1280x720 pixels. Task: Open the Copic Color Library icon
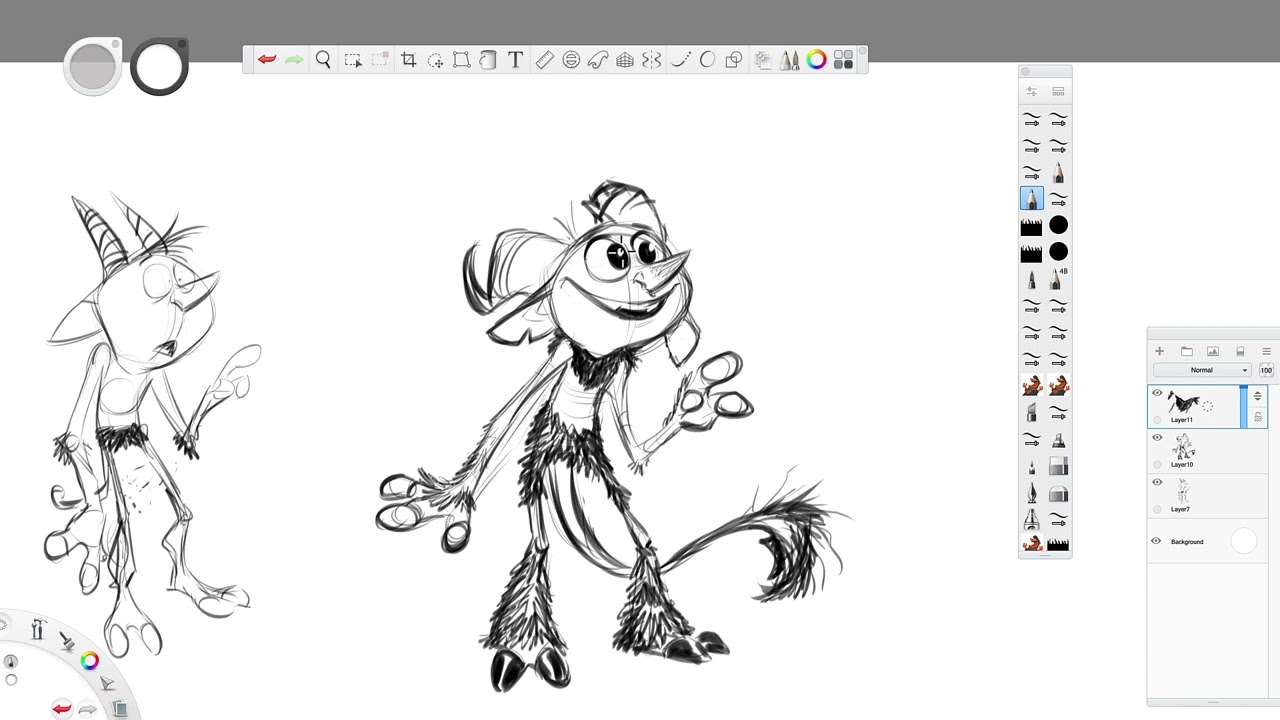(843, 60)
